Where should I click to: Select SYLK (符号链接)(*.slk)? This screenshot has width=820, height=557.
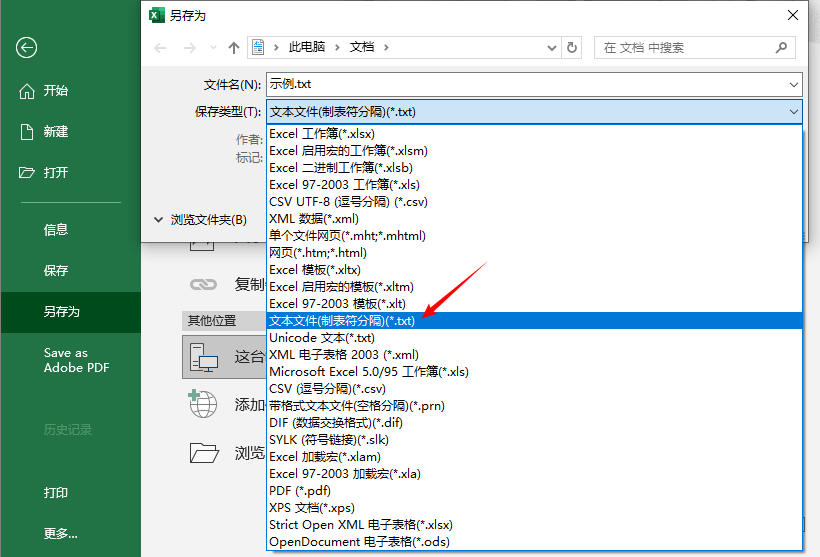534,440
